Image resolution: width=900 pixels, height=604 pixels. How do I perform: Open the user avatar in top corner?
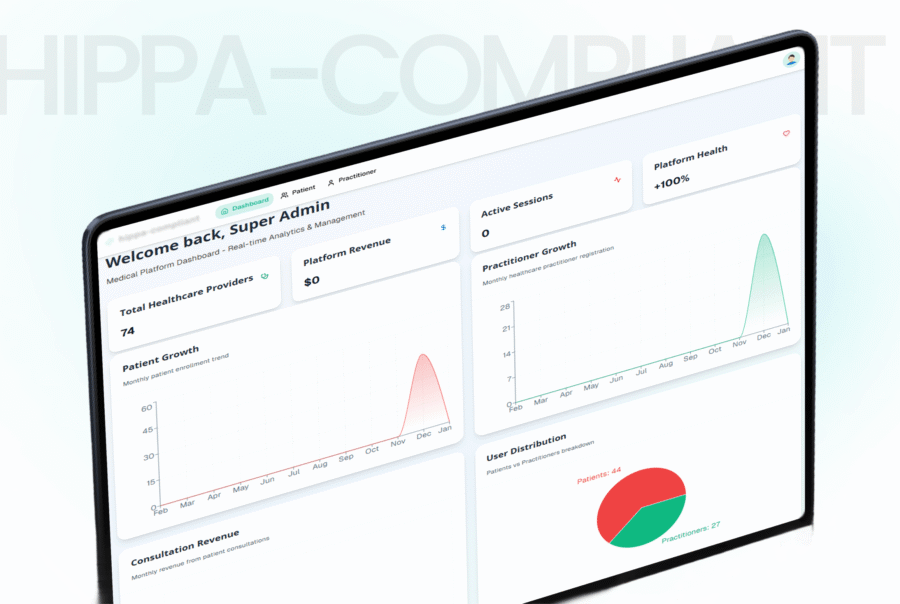[x=791, y=60]
